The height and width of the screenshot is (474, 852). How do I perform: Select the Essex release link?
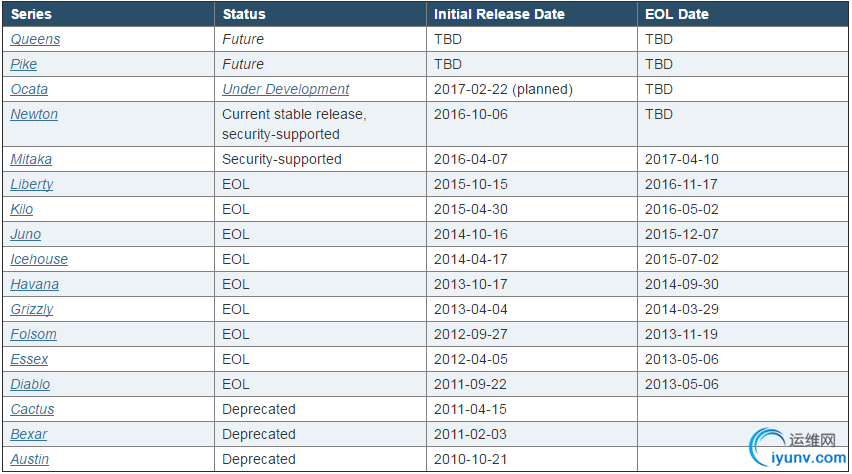tap(29, 359)
